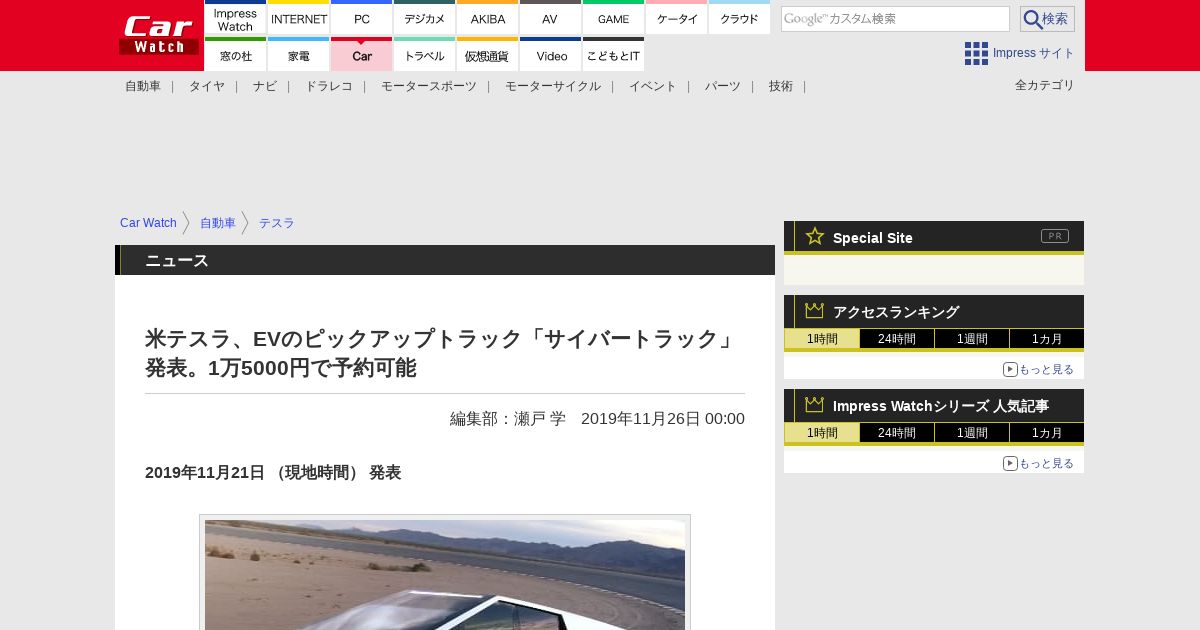Select the モーターサイクル category menu item
The height and width of the screenshot is (630, 1200).
click(553, 86)
